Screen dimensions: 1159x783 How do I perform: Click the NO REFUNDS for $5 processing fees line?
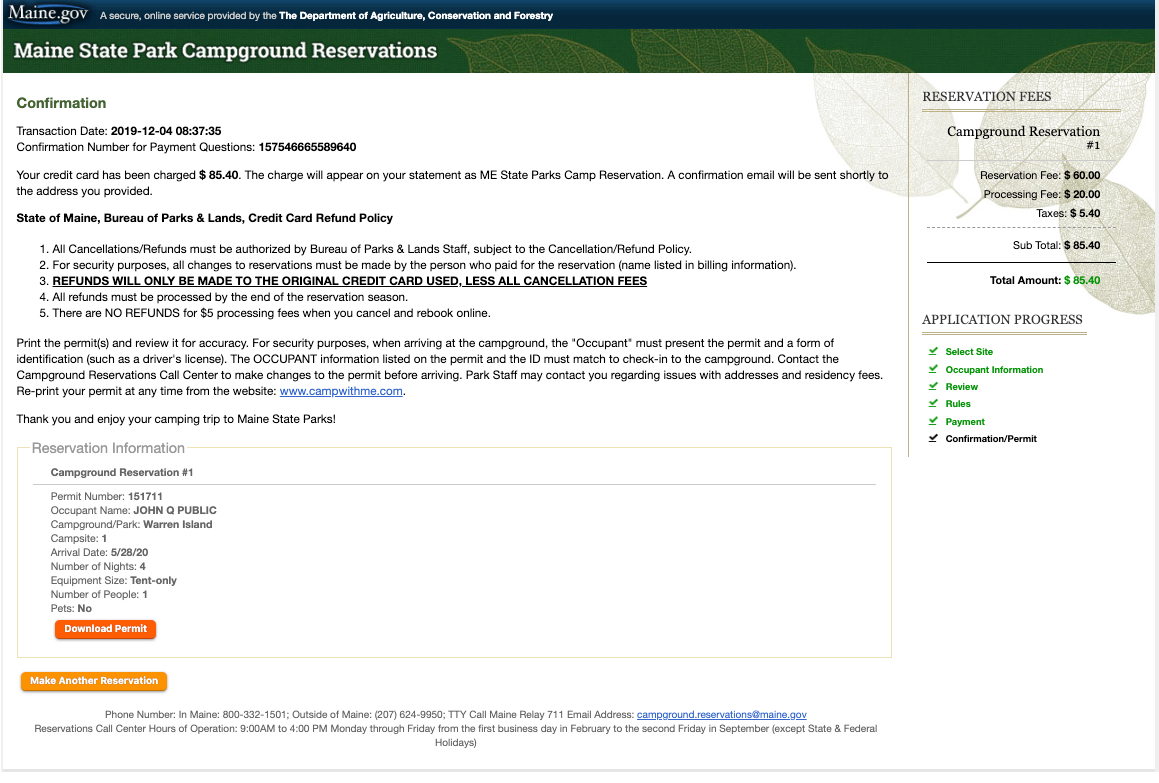[x=271, y=313]
